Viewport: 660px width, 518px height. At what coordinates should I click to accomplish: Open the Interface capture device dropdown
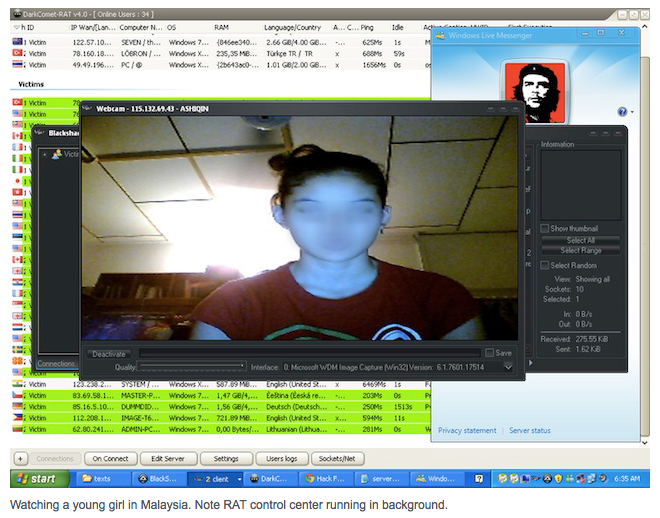coord(508,367)
